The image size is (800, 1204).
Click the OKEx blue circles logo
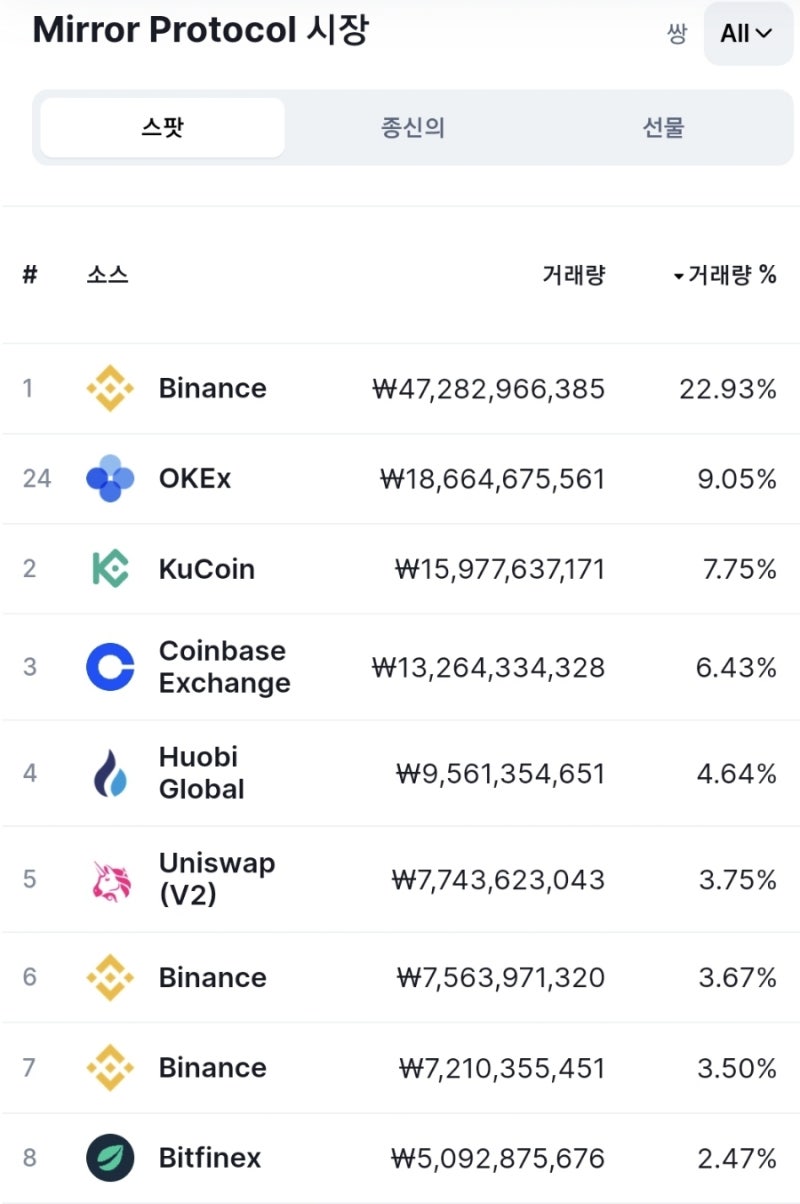pos(110,478)
